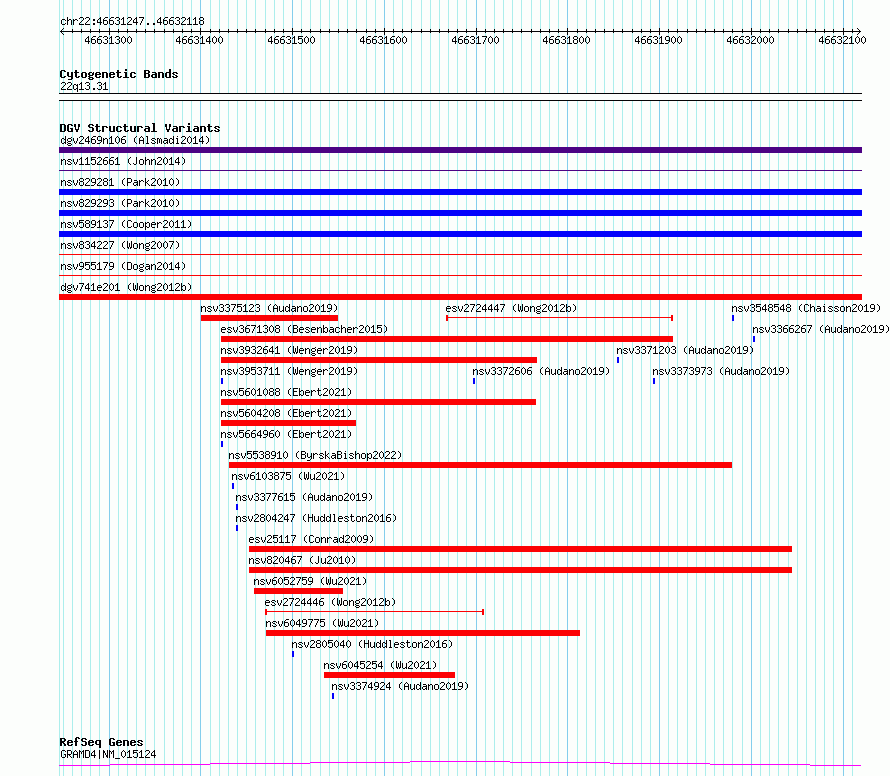
Task: Click nsv589137 (Cooper2011) variant label
Action: point(126,224)
